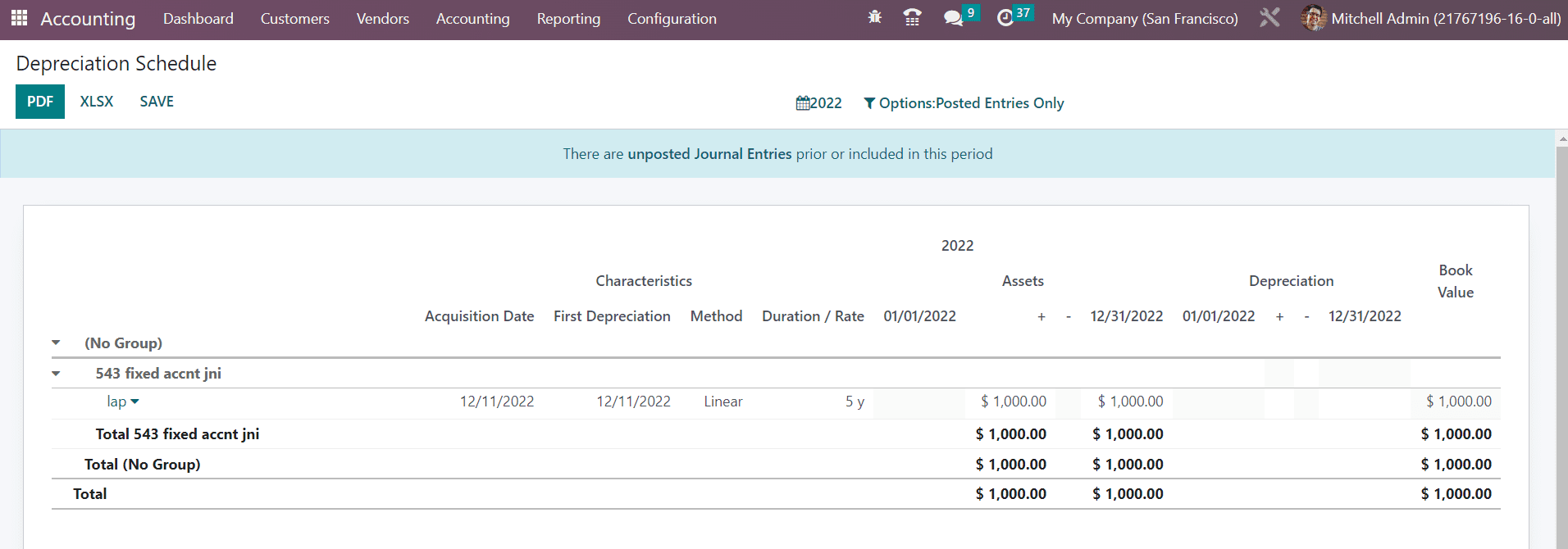Click the wrench tools icon
This screenshot has width=1568, height=549.
[x=1269, y=18]
